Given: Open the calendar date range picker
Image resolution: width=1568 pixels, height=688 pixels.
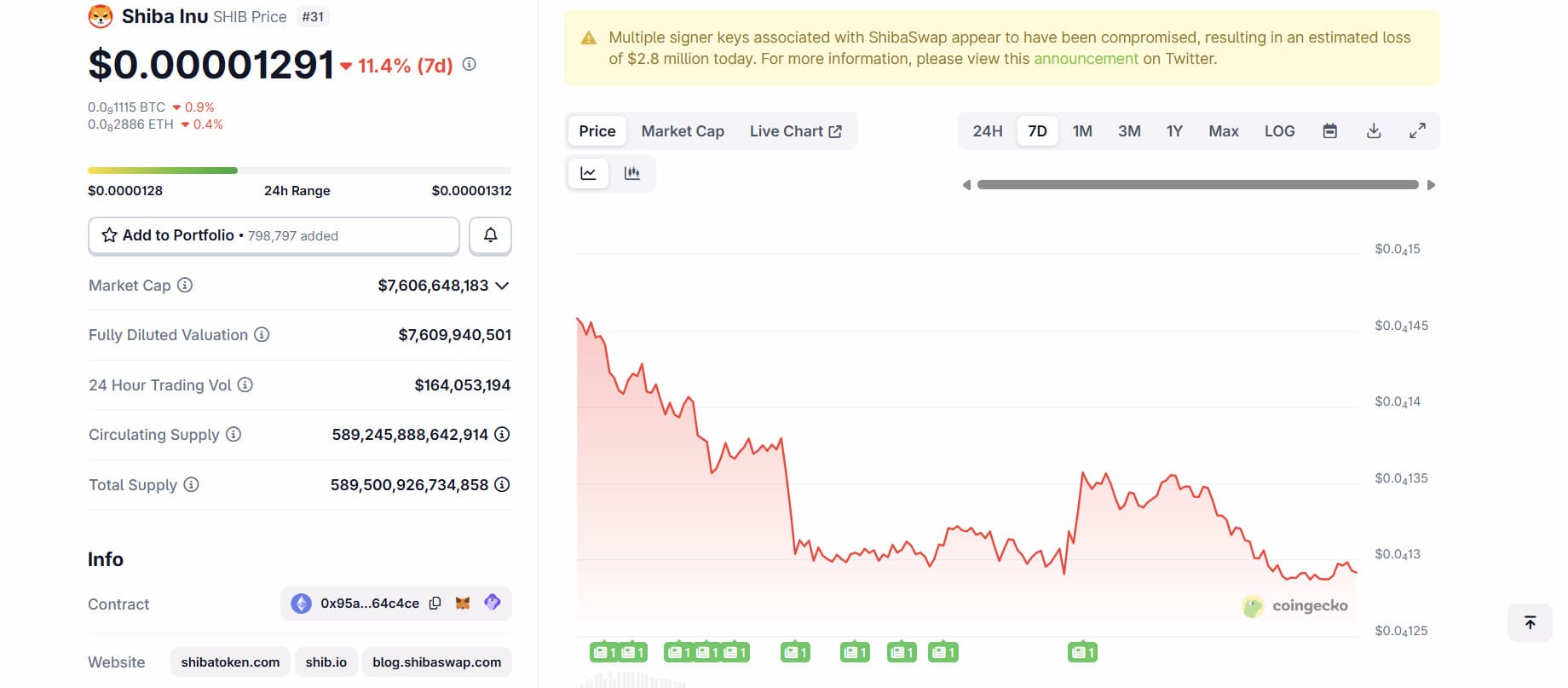Looking at the screenshot, I should tap(1329, 131).
